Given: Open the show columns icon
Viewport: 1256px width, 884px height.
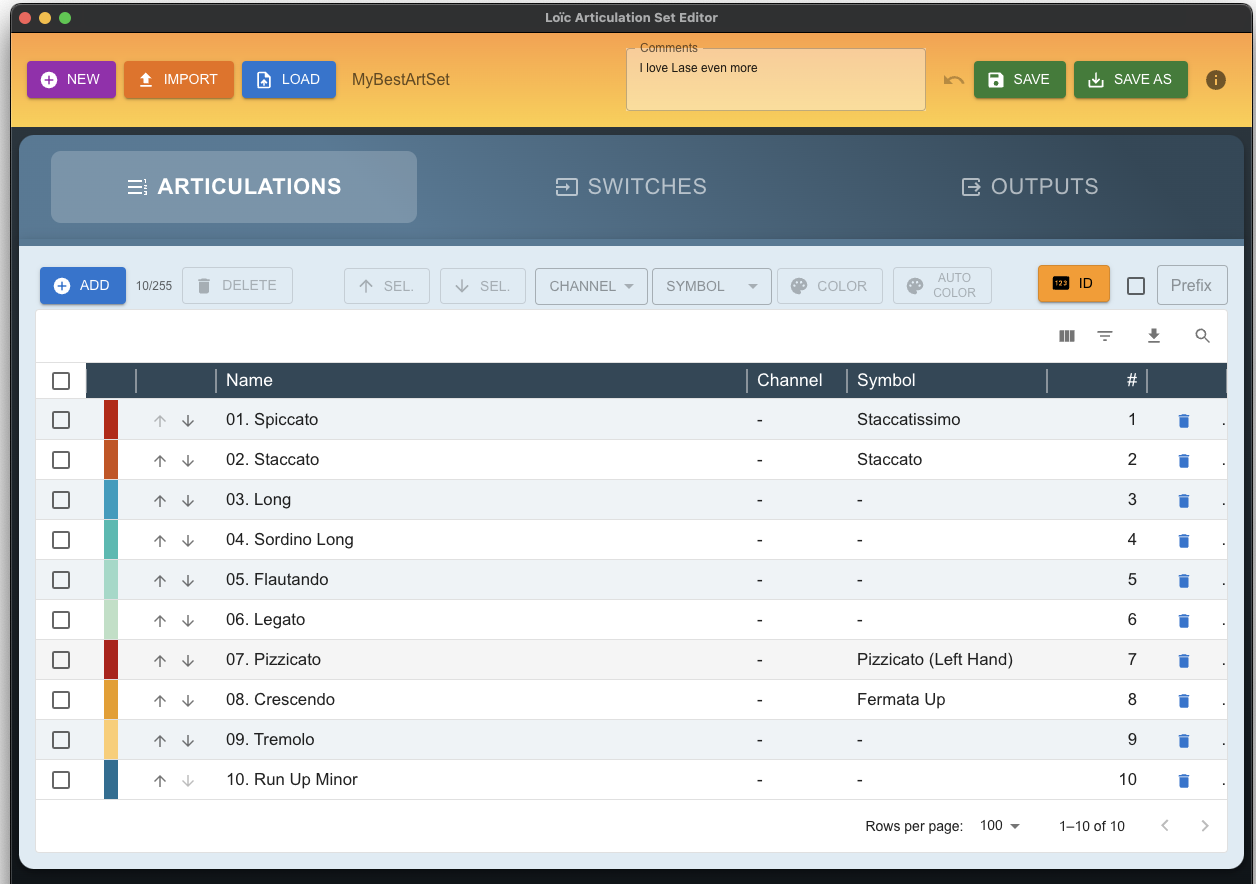Looking at the screenshot, I should tap(1067, 336).
